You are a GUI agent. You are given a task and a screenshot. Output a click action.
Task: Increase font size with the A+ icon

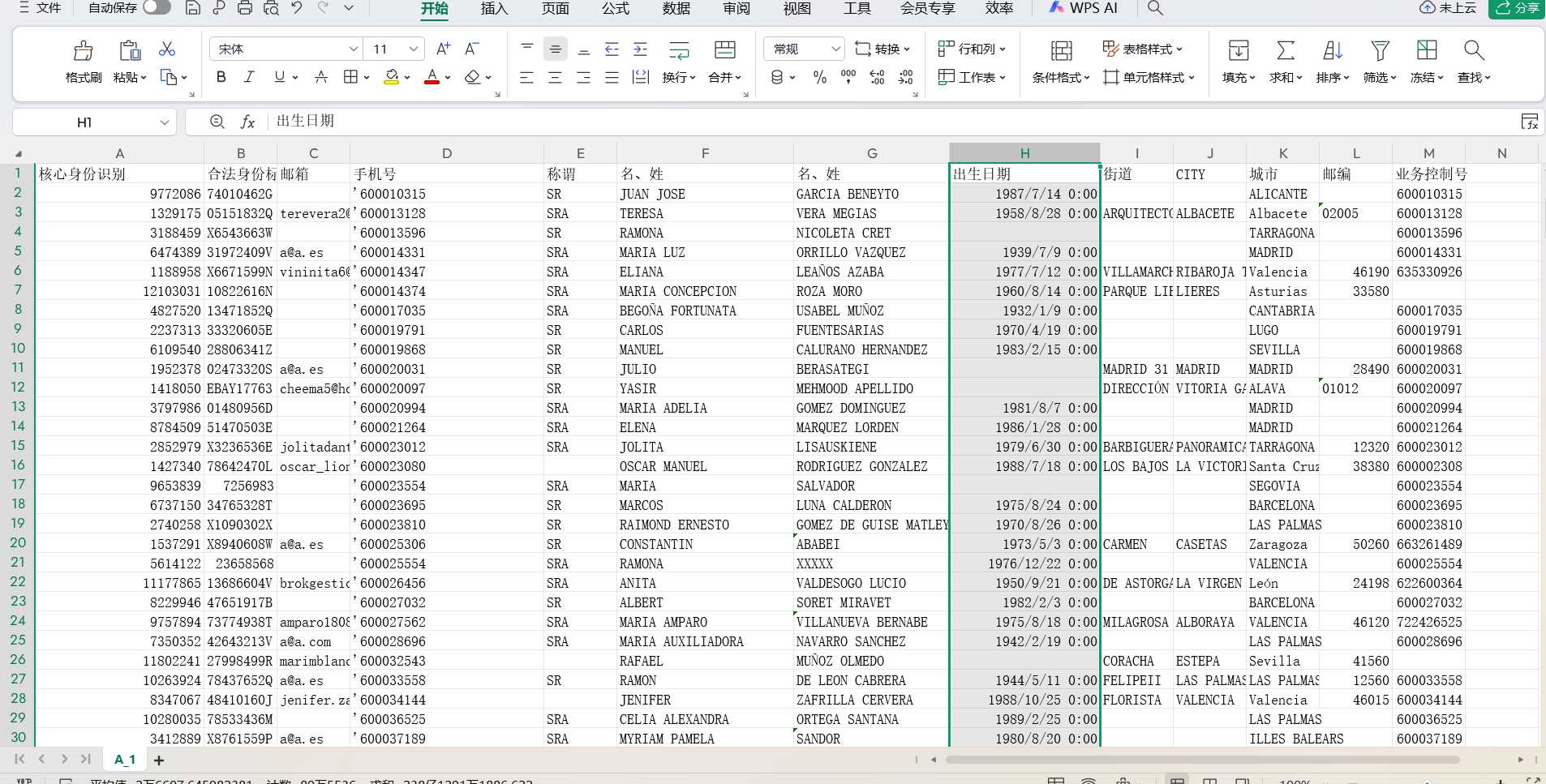[443, 49]
